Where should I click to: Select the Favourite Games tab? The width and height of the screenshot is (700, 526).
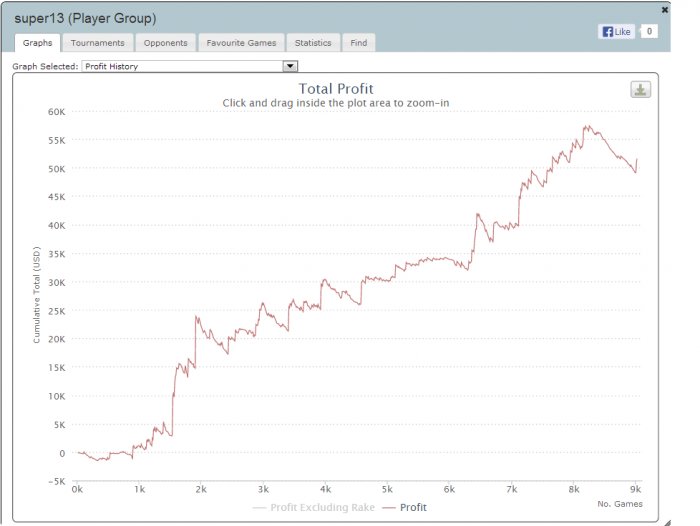[x=241, y=43]
